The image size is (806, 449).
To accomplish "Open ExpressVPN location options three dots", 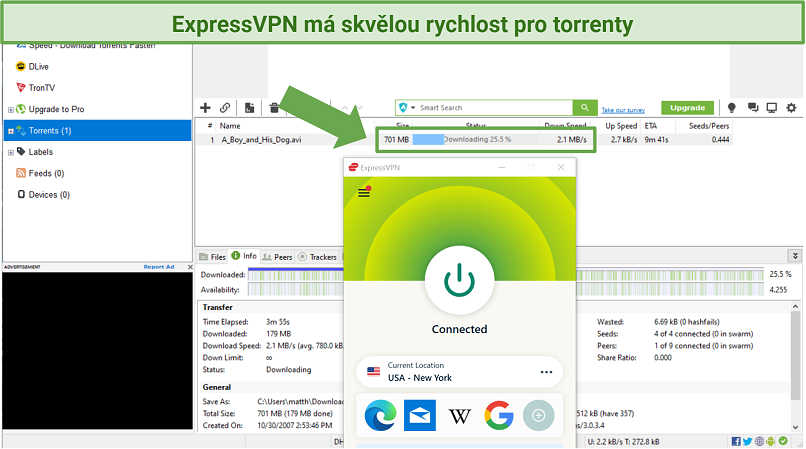I will coord(546,372).
